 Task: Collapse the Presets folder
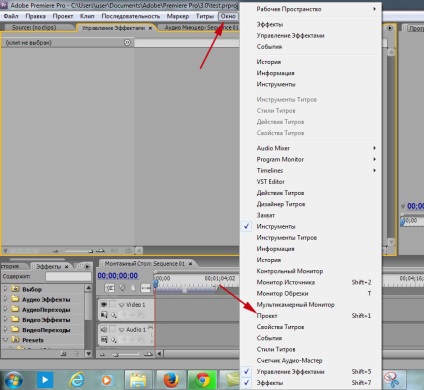point(5,340)
